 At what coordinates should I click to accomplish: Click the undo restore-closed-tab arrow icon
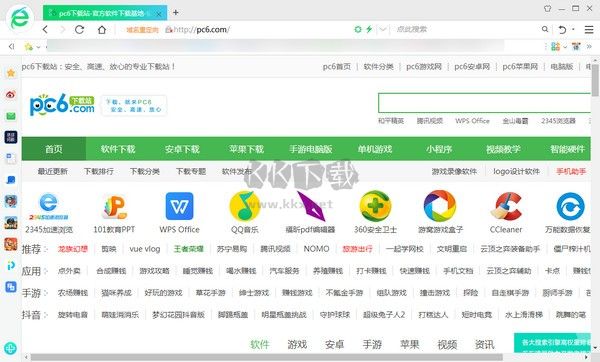(562, 29)
